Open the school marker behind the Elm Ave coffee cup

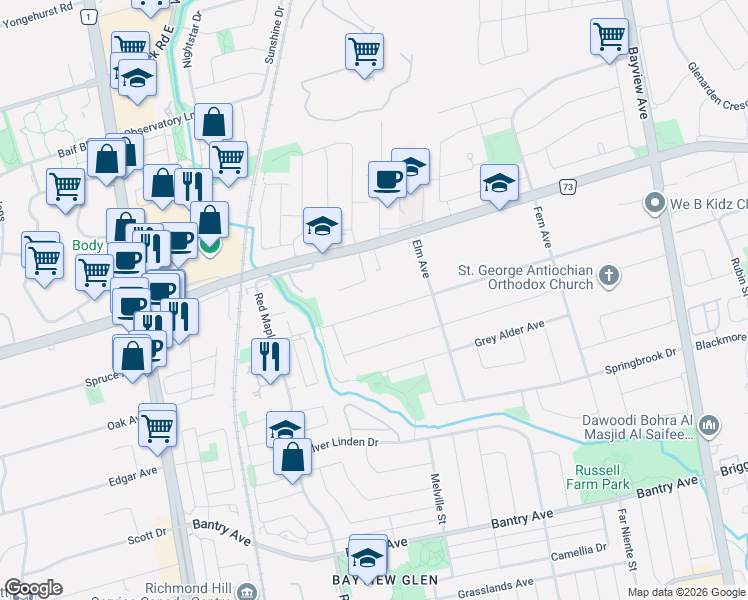pyautogui.click(x=416, y=165)
